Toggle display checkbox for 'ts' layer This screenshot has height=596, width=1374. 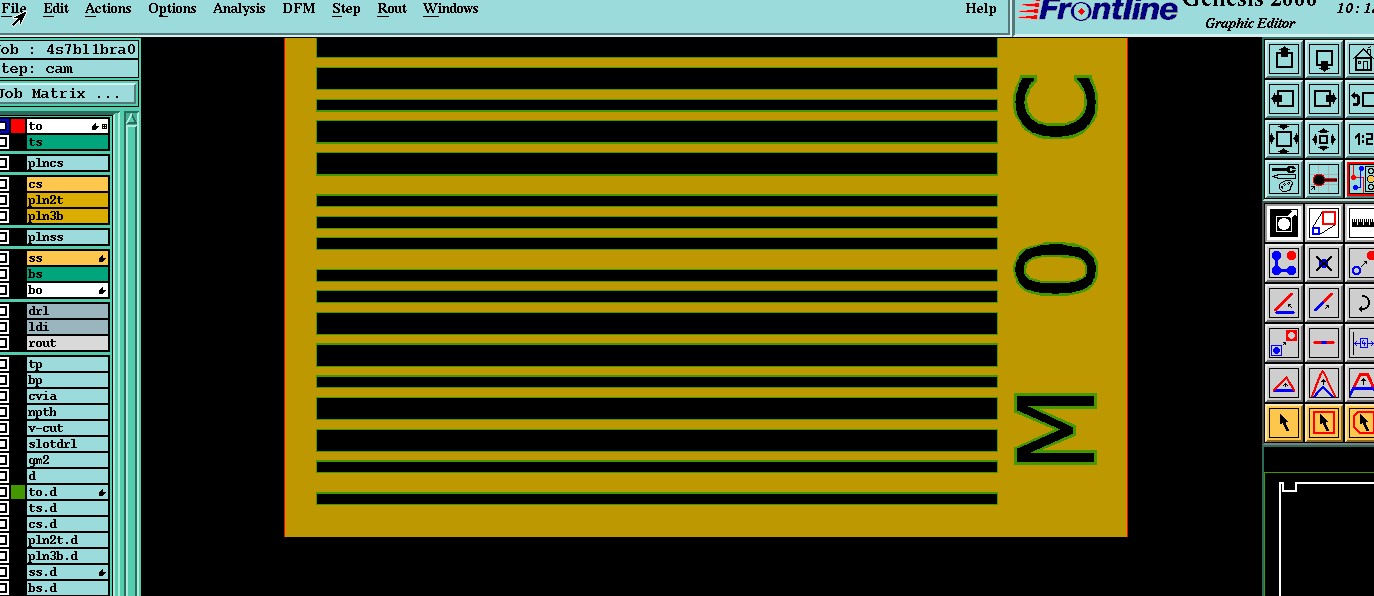tap(4, 142)
